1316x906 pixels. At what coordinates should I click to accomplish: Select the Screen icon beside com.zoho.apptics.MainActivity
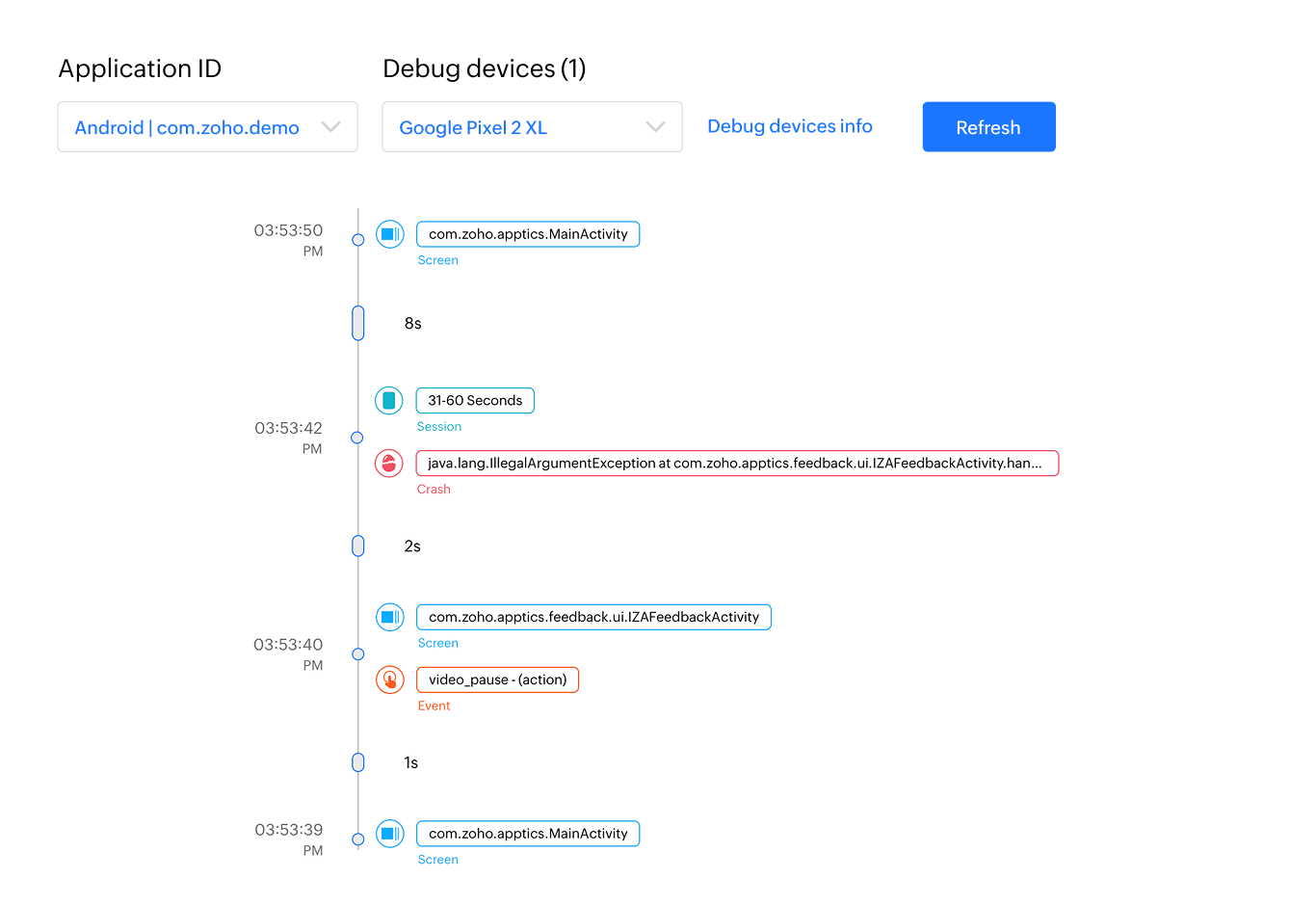389,234
